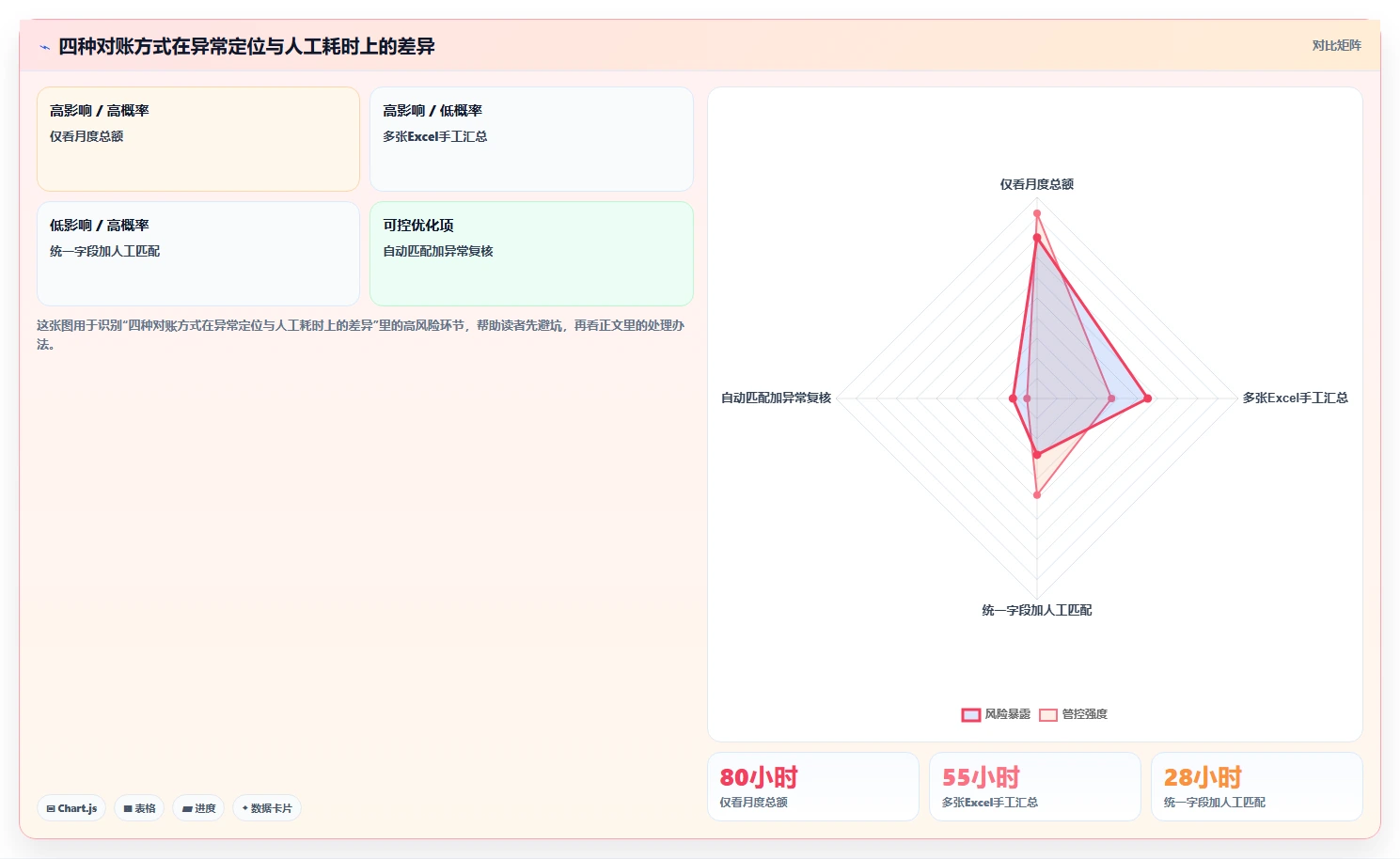Select the 高影响 / 高概率 card
This screenshot has height=859, width=1400.
click(198, 139)
